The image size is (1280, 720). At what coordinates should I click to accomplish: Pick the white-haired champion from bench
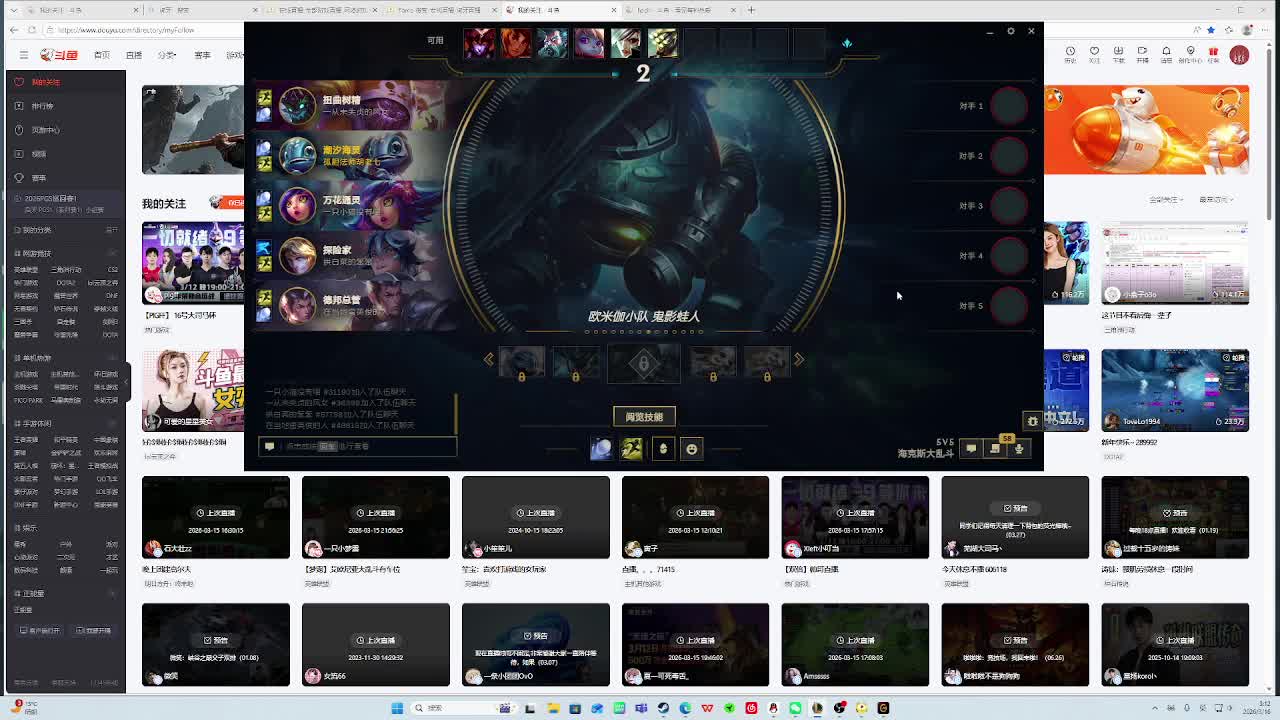[625, 43]
